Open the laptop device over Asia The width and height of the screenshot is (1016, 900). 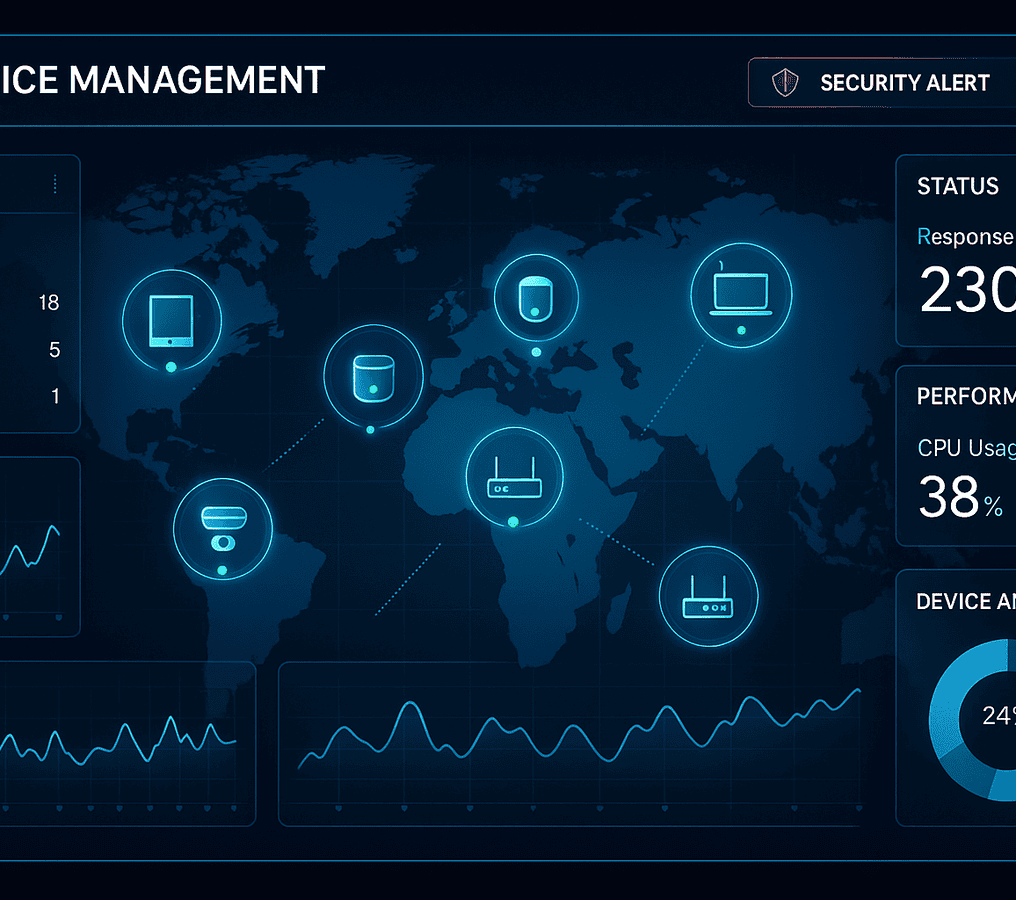(741, 292)
